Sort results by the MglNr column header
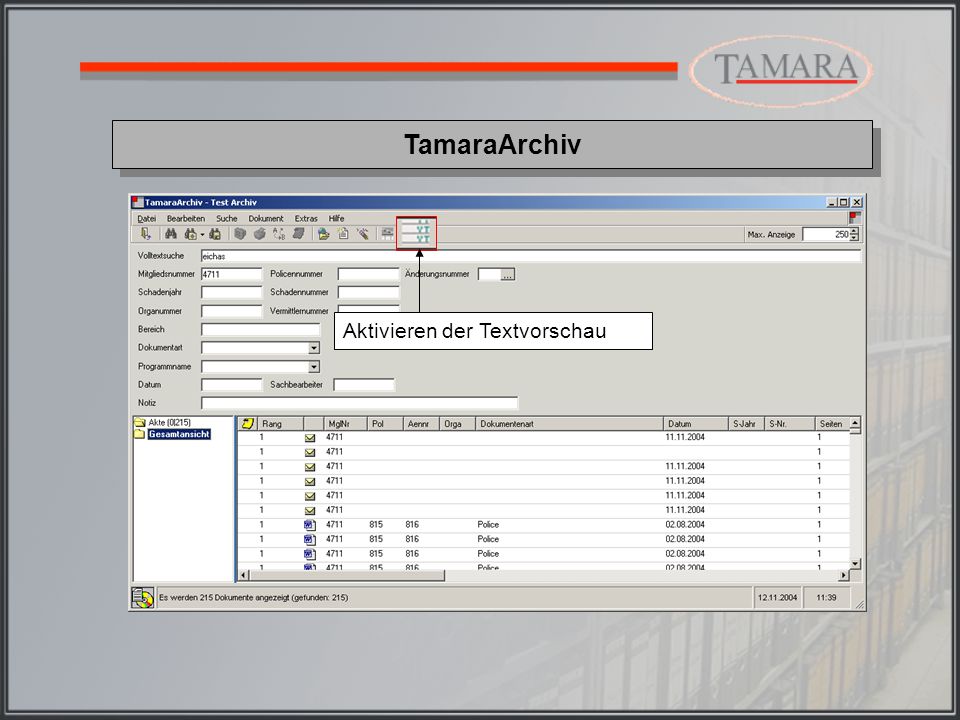960x720 pixels. [345, 424]
